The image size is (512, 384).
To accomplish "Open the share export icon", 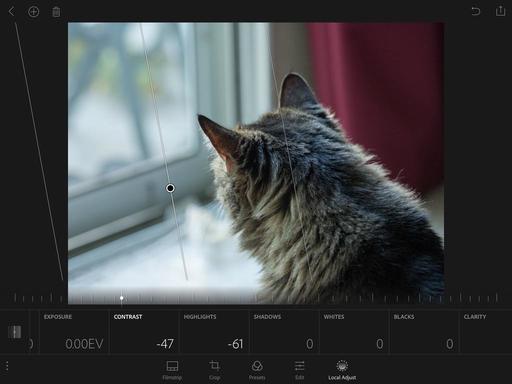I will 500,11.
